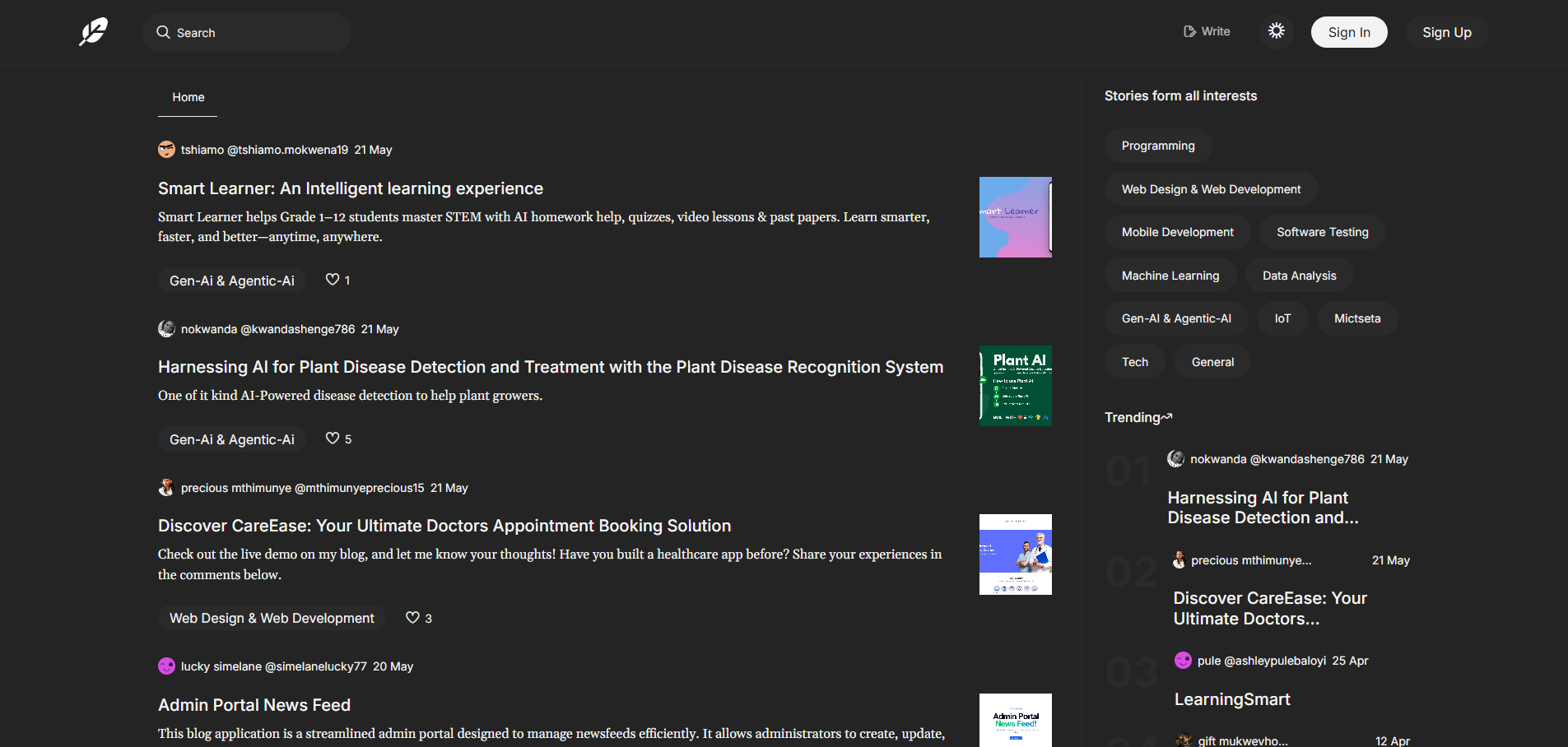Open lucky simelane's profile avatar
This screenshot has width=1568, height=747.
click(166, 666)
